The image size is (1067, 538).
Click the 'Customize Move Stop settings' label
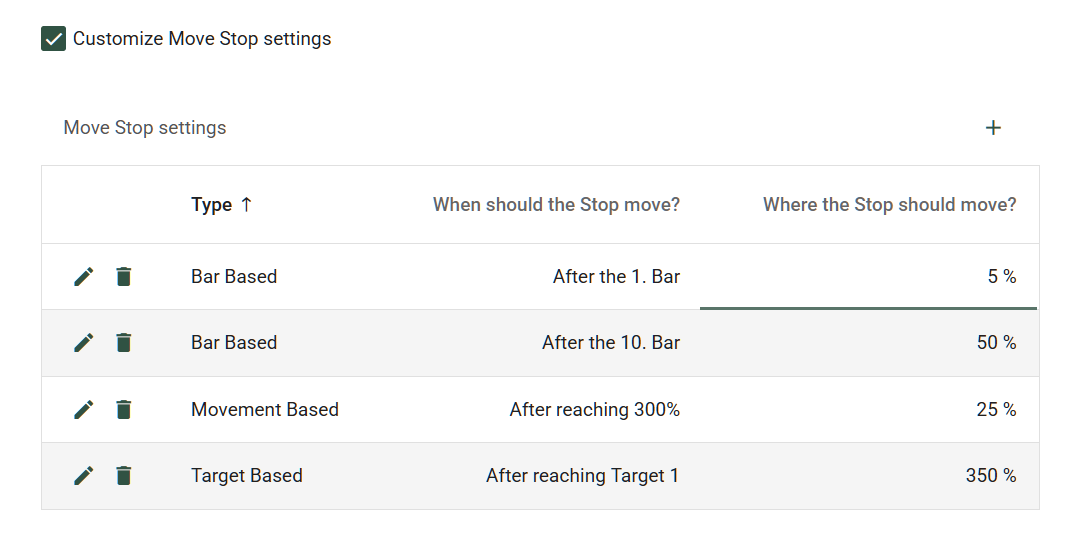coord(202,39)
